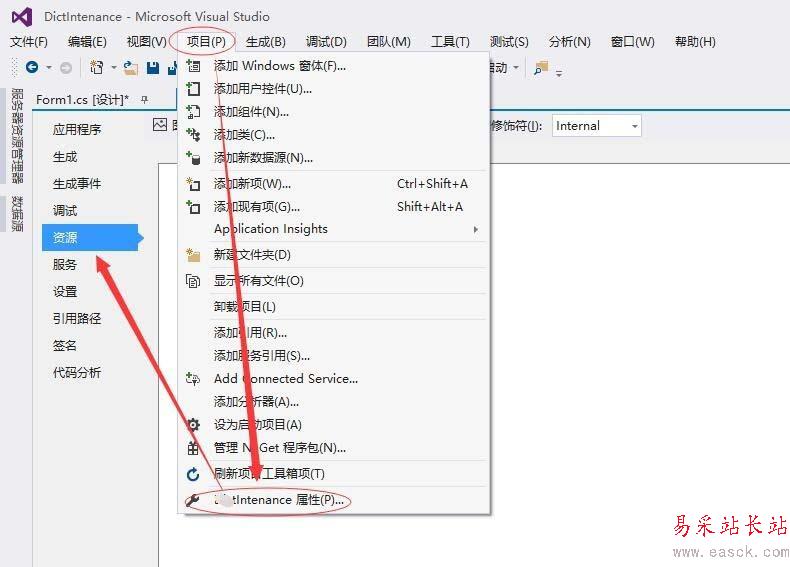Open the 文件(F) menu
This screenshot has height=567, width=790.
(29, 42)
